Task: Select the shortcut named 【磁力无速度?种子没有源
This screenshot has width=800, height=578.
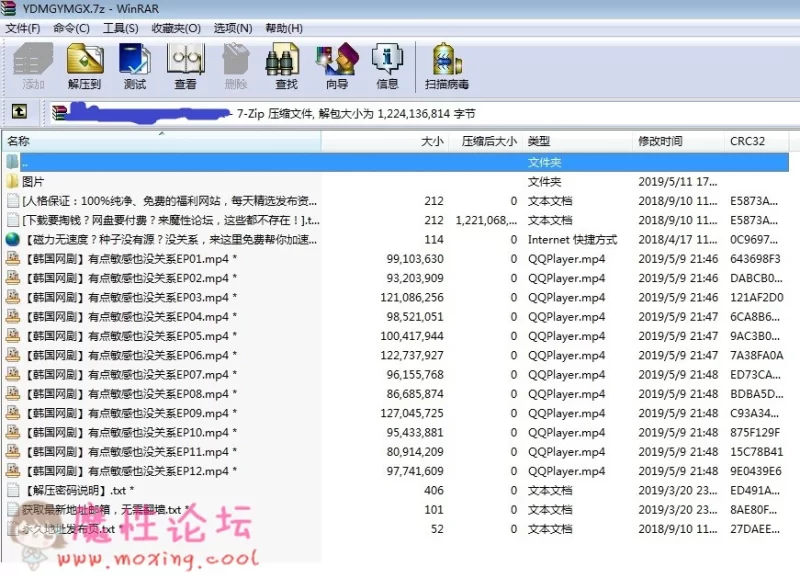Action: point(171,239)
